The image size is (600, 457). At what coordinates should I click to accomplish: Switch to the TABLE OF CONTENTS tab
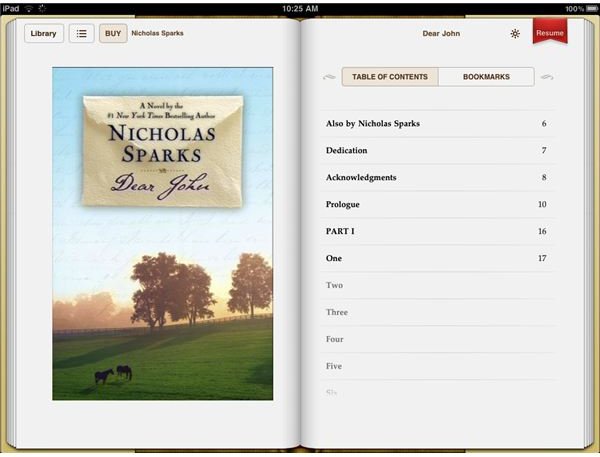(390, 77)
